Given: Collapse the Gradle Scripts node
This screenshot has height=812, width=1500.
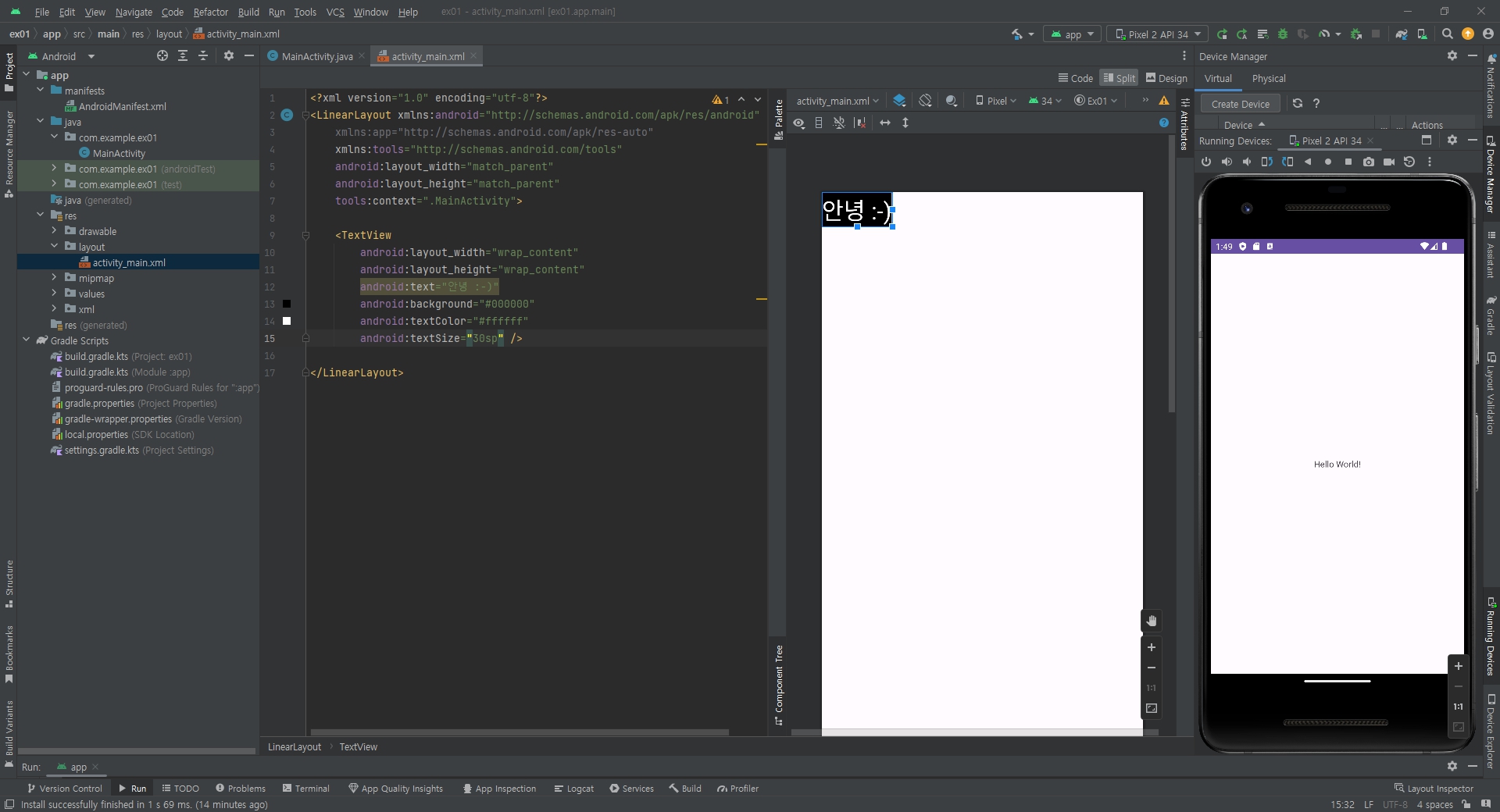Looking at the screenshot, I should pos(26,340).
